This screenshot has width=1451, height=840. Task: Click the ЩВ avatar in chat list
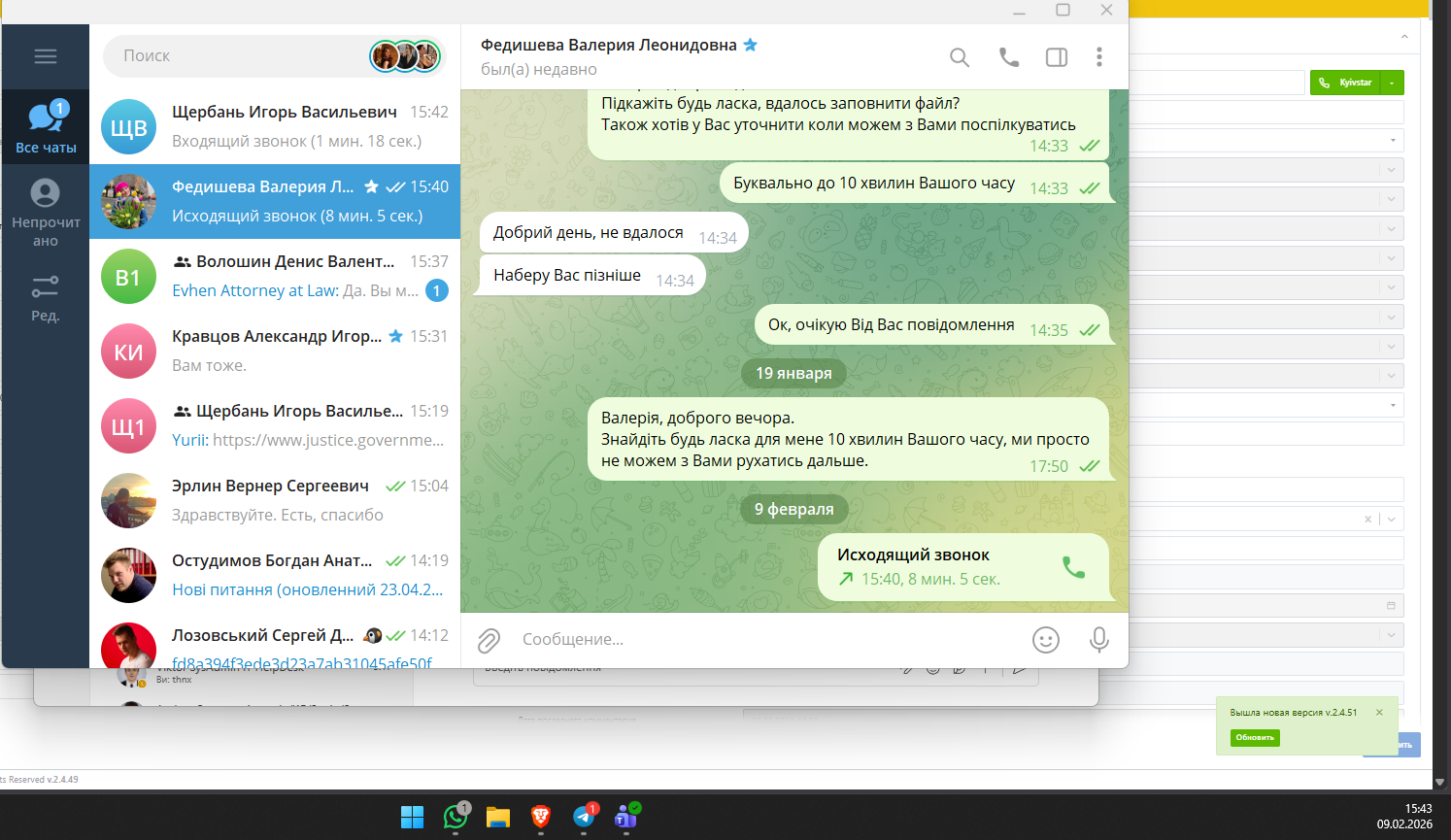[x=128, y=127]
